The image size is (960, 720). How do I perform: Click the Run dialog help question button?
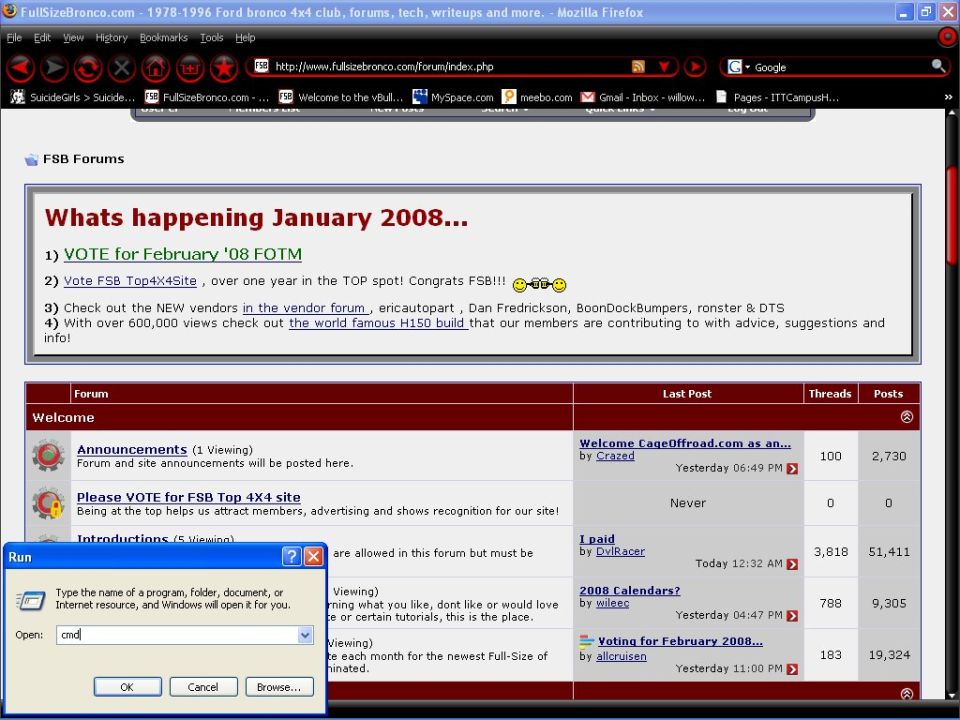click(291, 556)
